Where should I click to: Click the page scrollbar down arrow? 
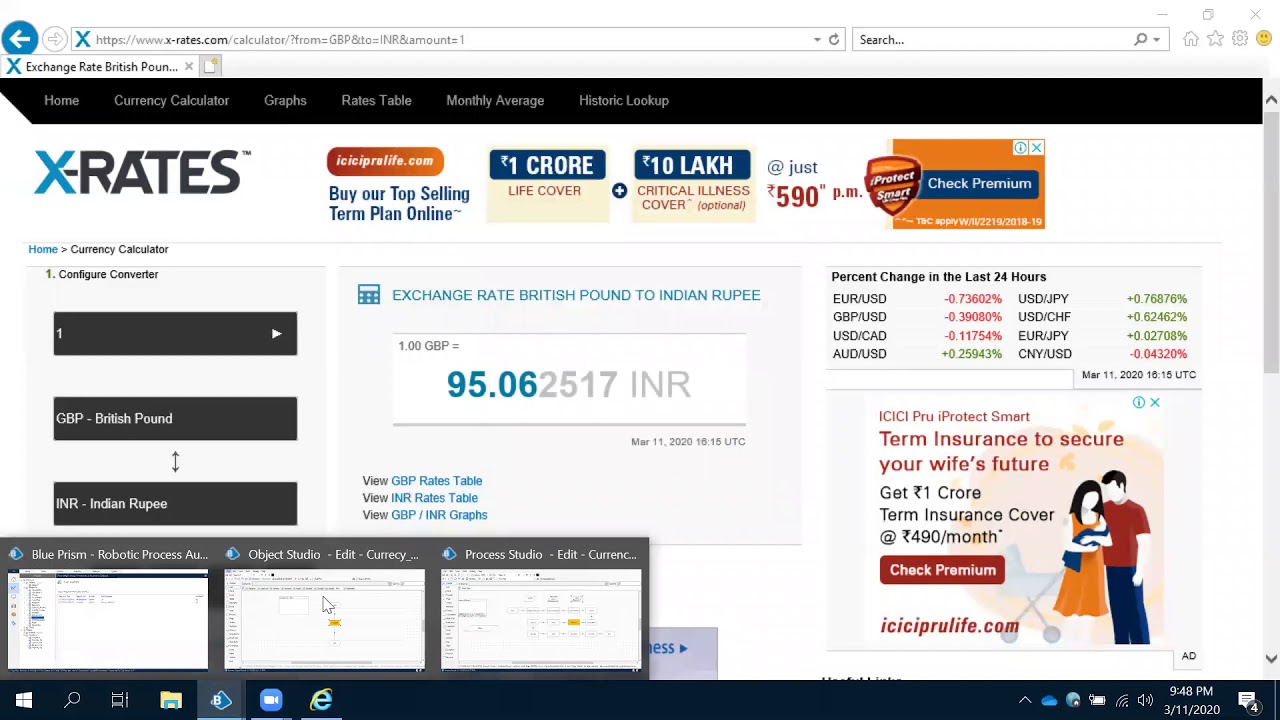(1271, 658)
